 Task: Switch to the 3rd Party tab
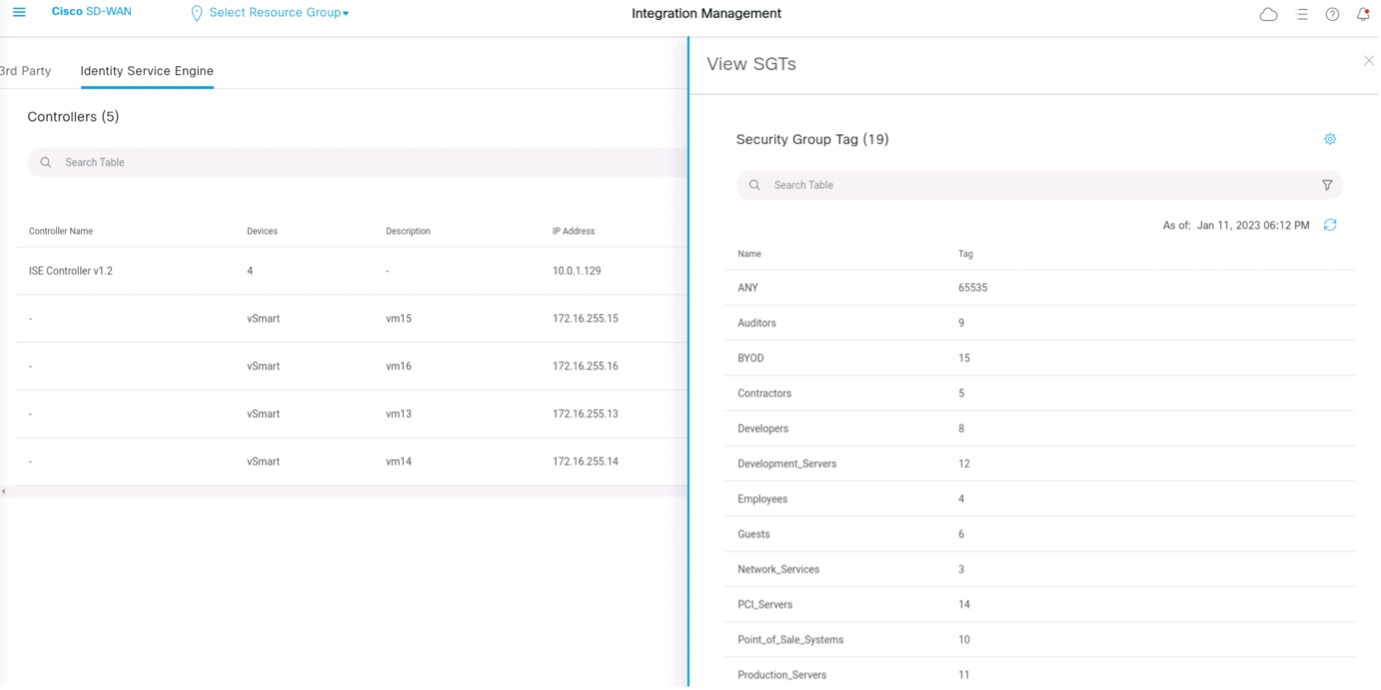click(x=25, y=70)
